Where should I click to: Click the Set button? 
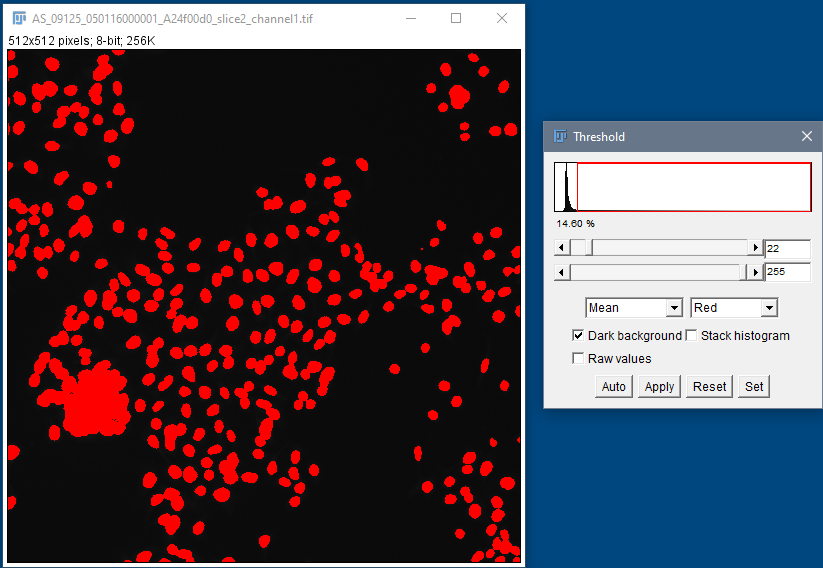click(753, 387)
